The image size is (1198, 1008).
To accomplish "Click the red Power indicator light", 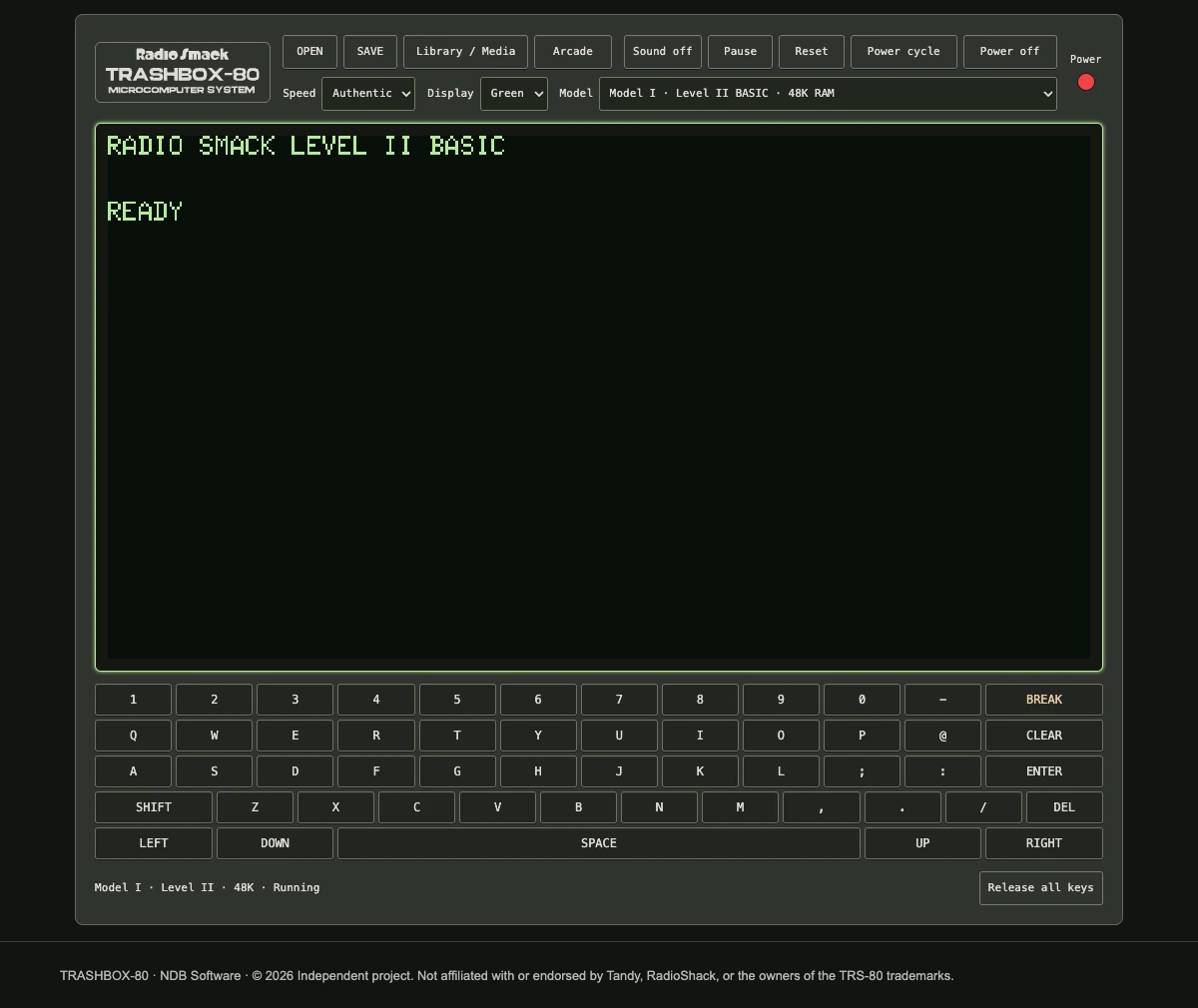I will pyautogui.click(x=1086, y=82).
